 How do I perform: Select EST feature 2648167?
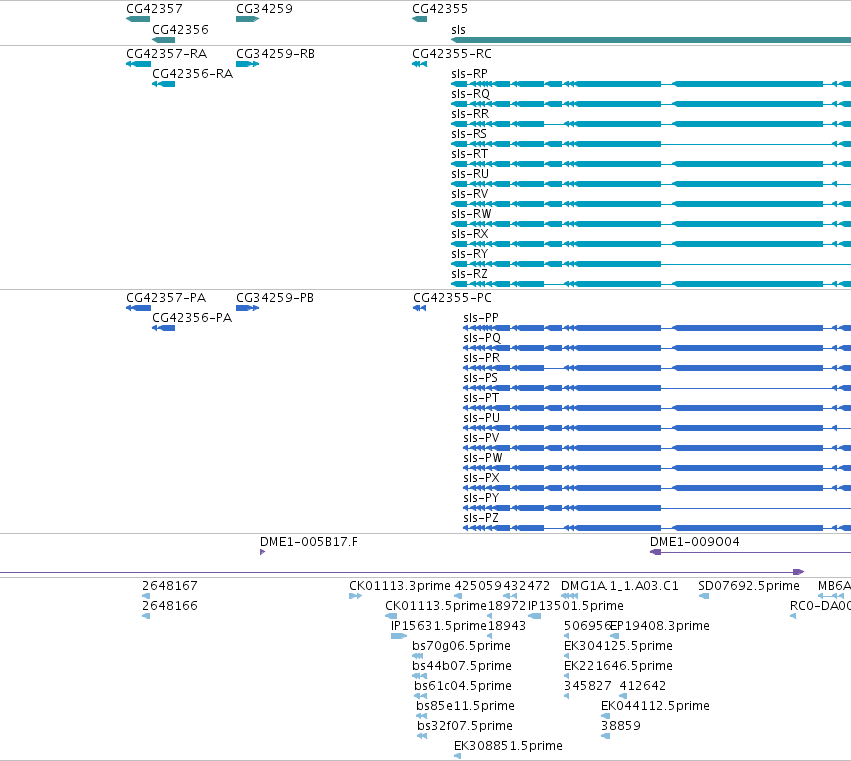[146, 597]
